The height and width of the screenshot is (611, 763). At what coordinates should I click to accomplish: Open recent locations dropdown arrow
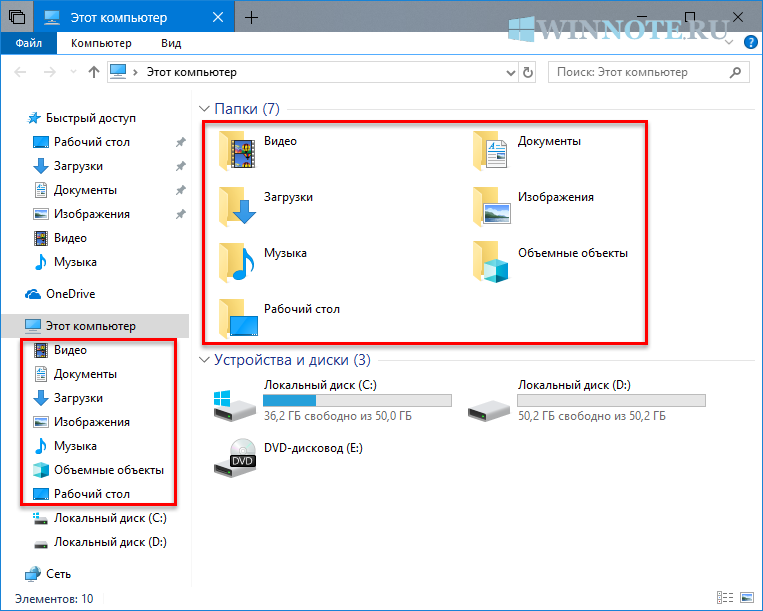[73, 72]
